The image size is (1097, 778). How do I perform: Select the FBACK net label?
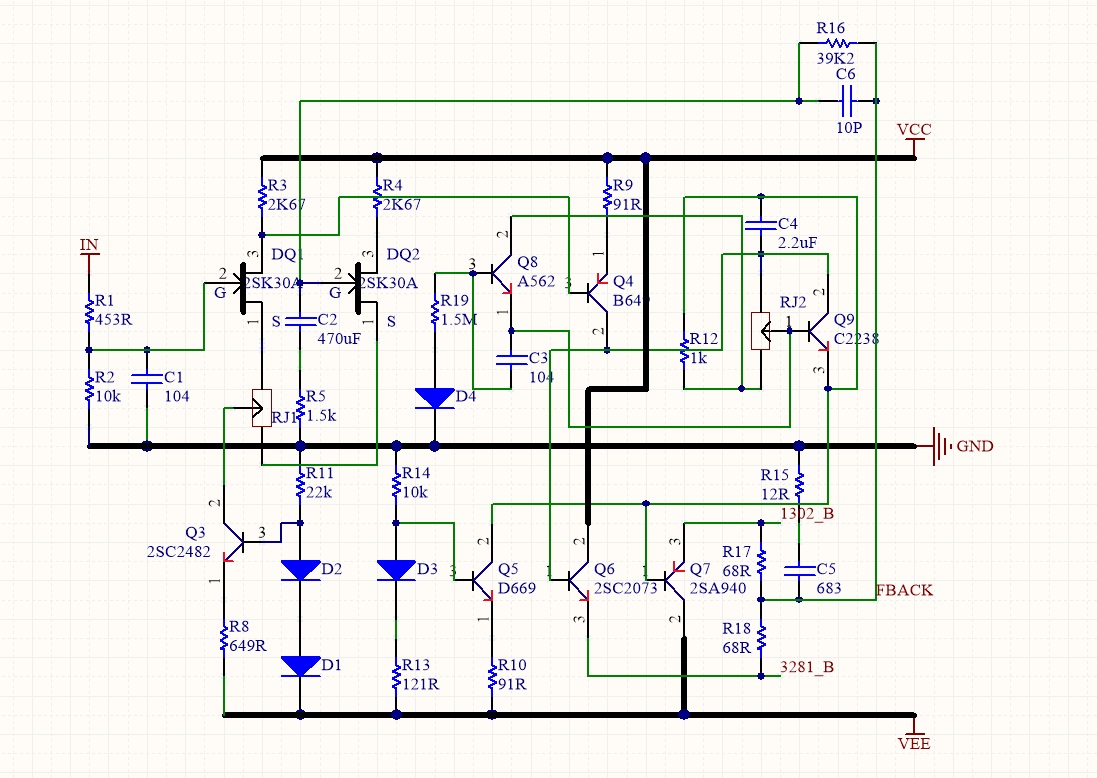pyautogui.click(x=903, y=590)
